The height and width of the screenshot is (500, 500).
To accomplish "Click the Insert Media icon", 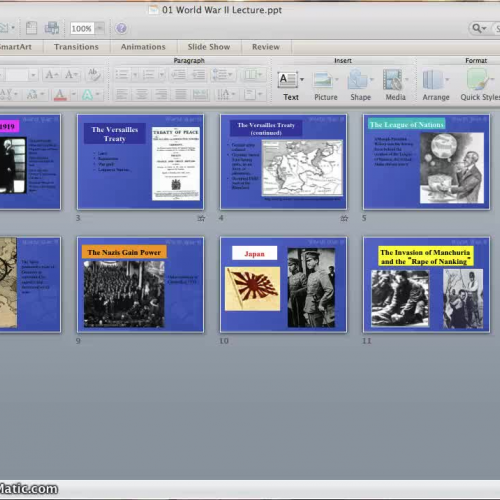I will (393, 79).
